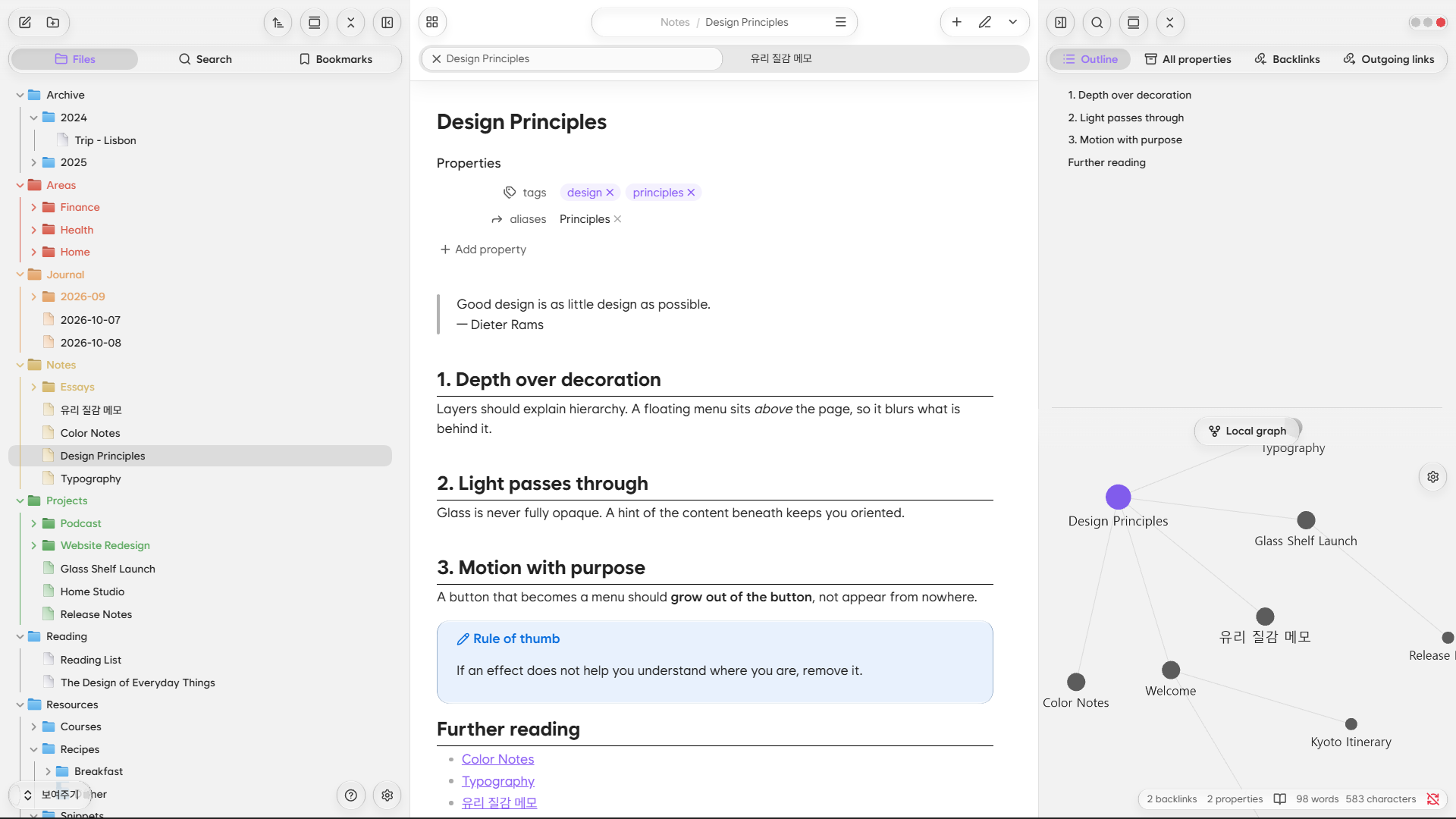Viewport: 1456px width, 819px height.
Task: Jump to outline heading 2. Light passes through
Action: click(x=1125, y=118)
